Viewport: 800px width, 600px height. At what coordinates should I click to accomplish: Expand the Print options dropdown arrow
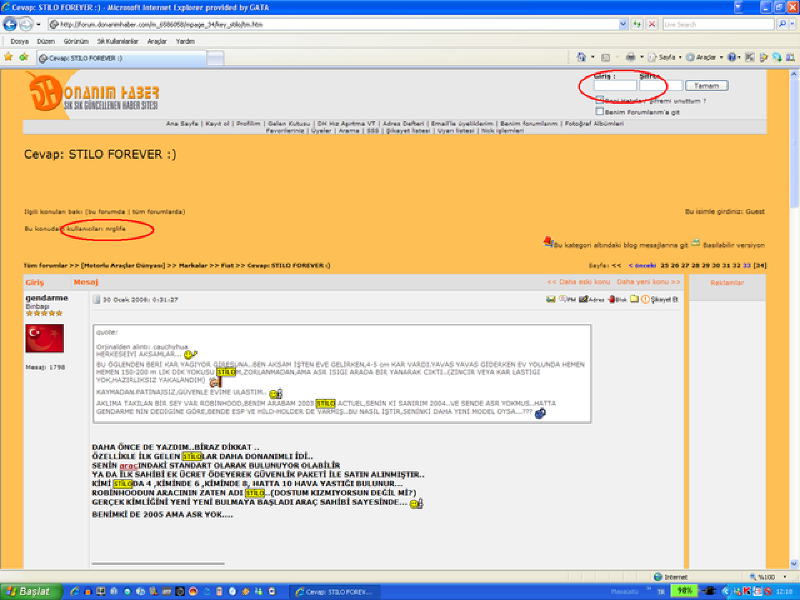641,57
